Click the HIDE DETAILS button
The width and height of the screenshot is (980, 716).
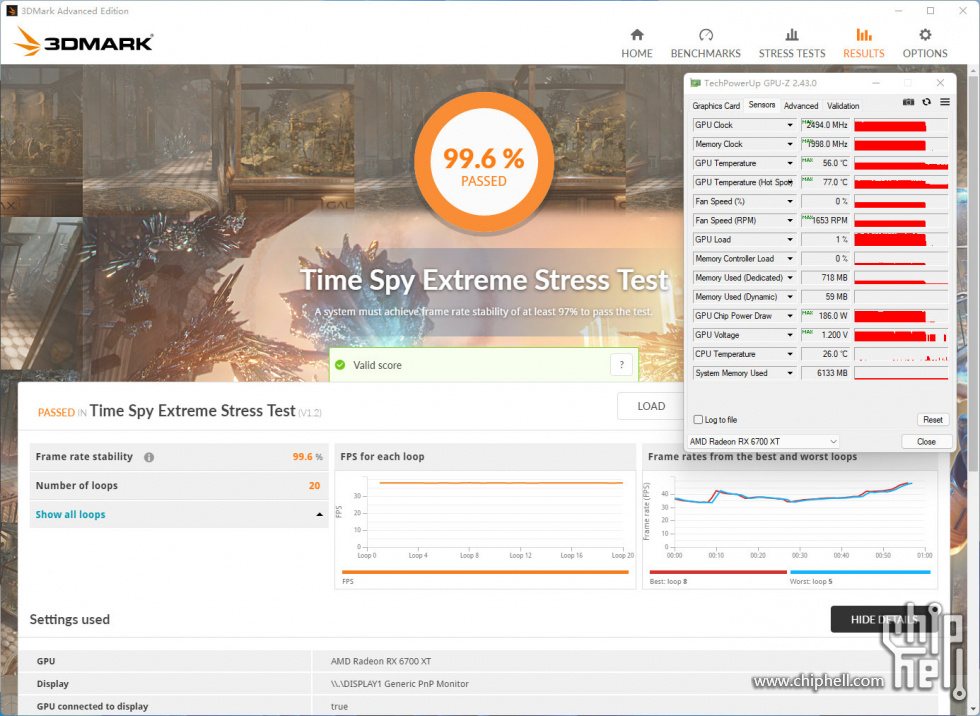click(883, 619)
